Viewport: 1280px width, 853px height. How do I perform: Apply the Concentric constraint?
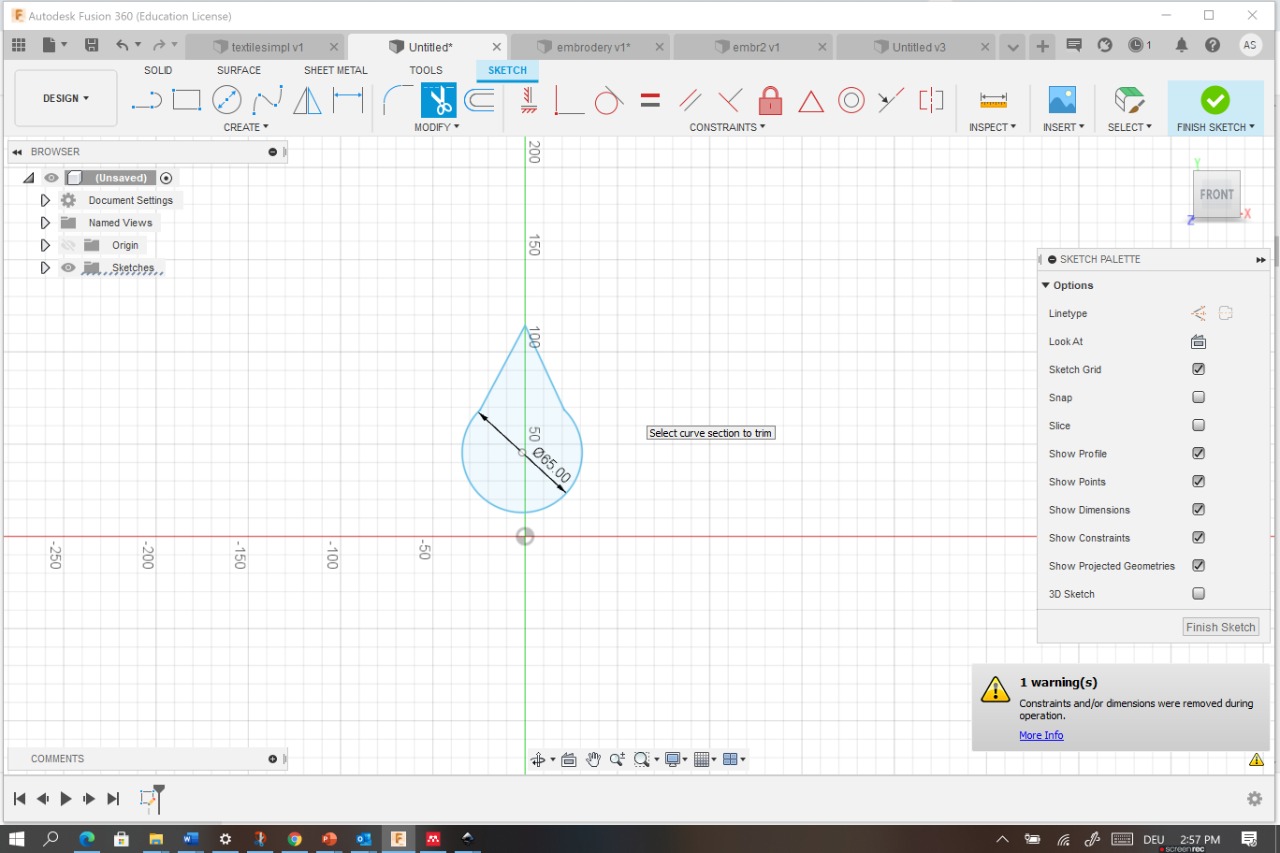(x=851, y=100)
